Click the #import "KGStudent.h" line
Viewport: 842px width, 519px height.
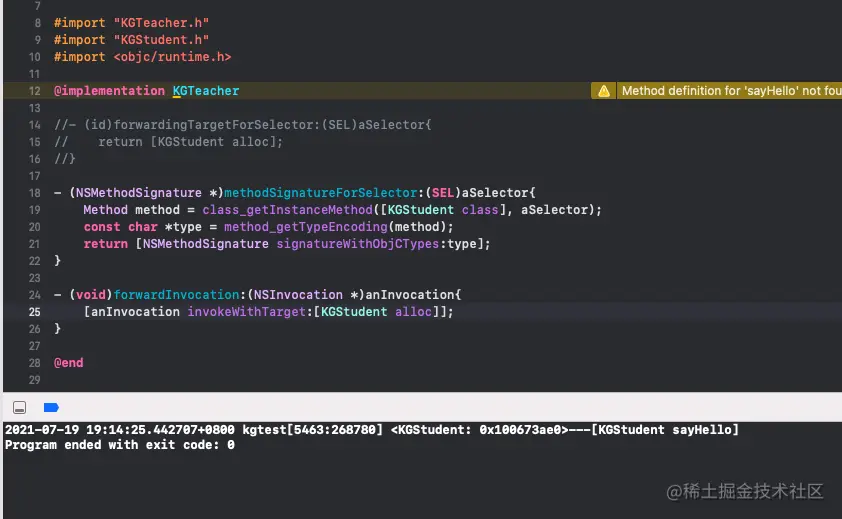131,40
